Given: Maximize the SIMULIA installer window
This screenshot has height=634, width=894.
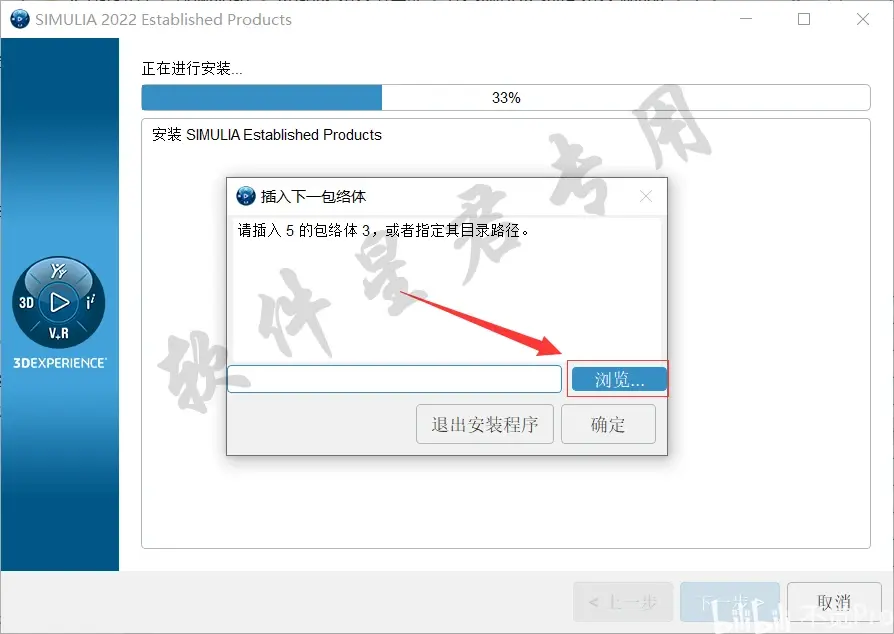Looking at the screenshot, I should point(804,19).
